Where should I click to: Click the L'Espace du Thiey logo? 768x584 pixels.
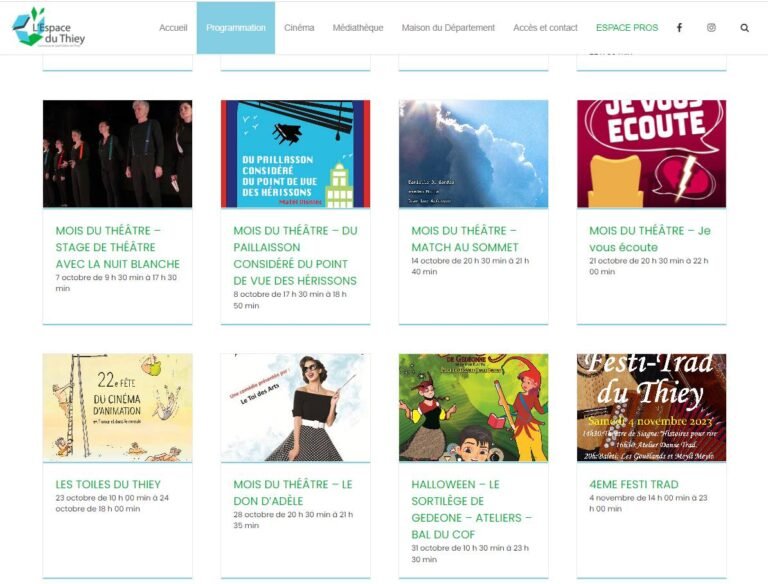[48, 26]
